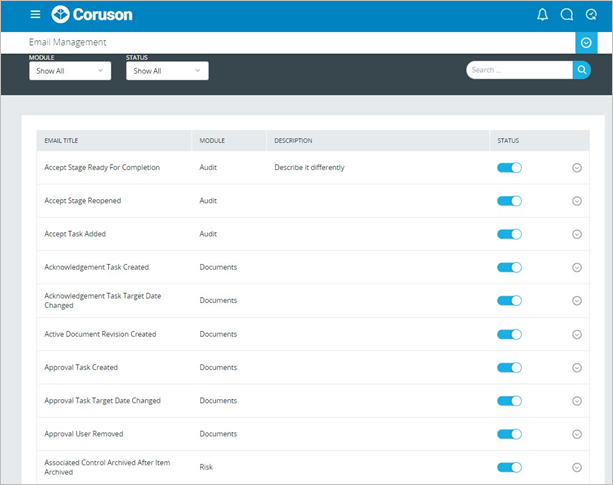The width and height of the screenshot is (613, 485).
Task: Click the clock checkmark icon in header
Action: click(591, 15)
